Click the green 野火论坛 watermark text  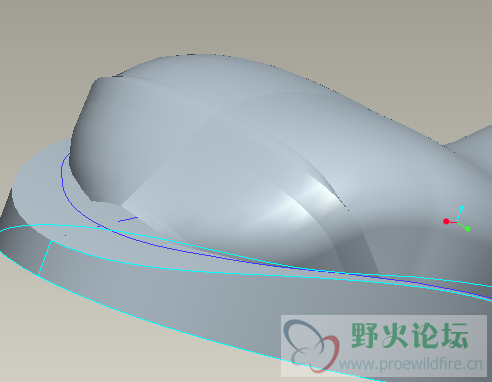pos(410,335)
